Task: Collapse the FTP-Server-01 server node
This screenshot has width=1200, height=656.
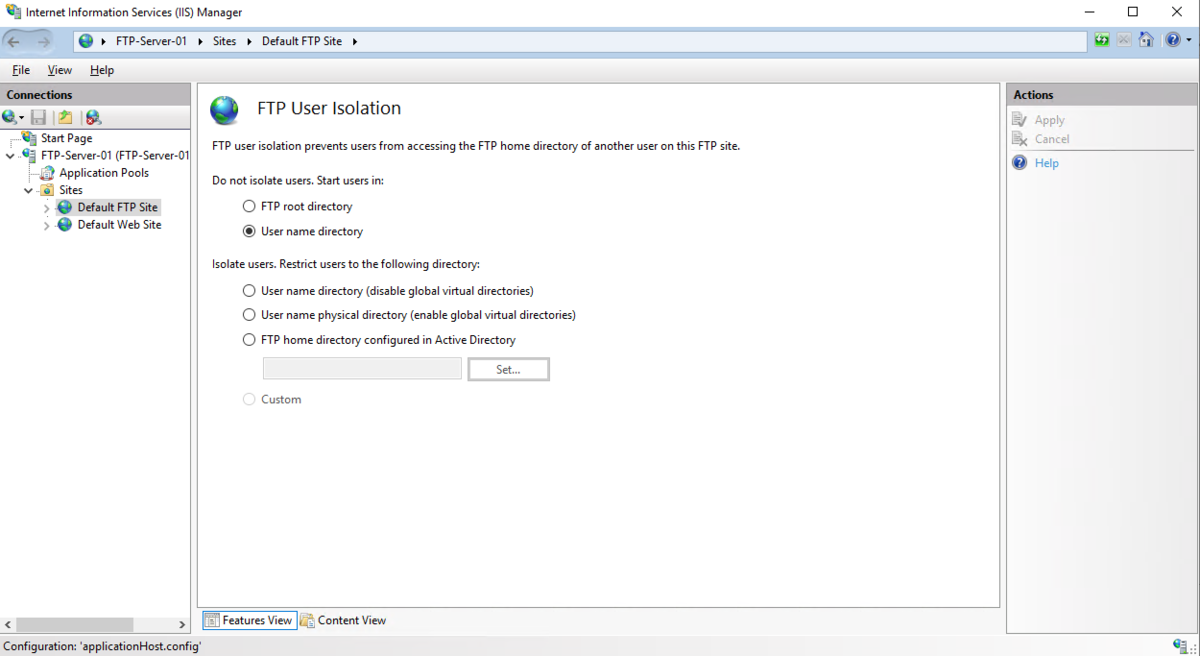Action: (x=10, y=156)
